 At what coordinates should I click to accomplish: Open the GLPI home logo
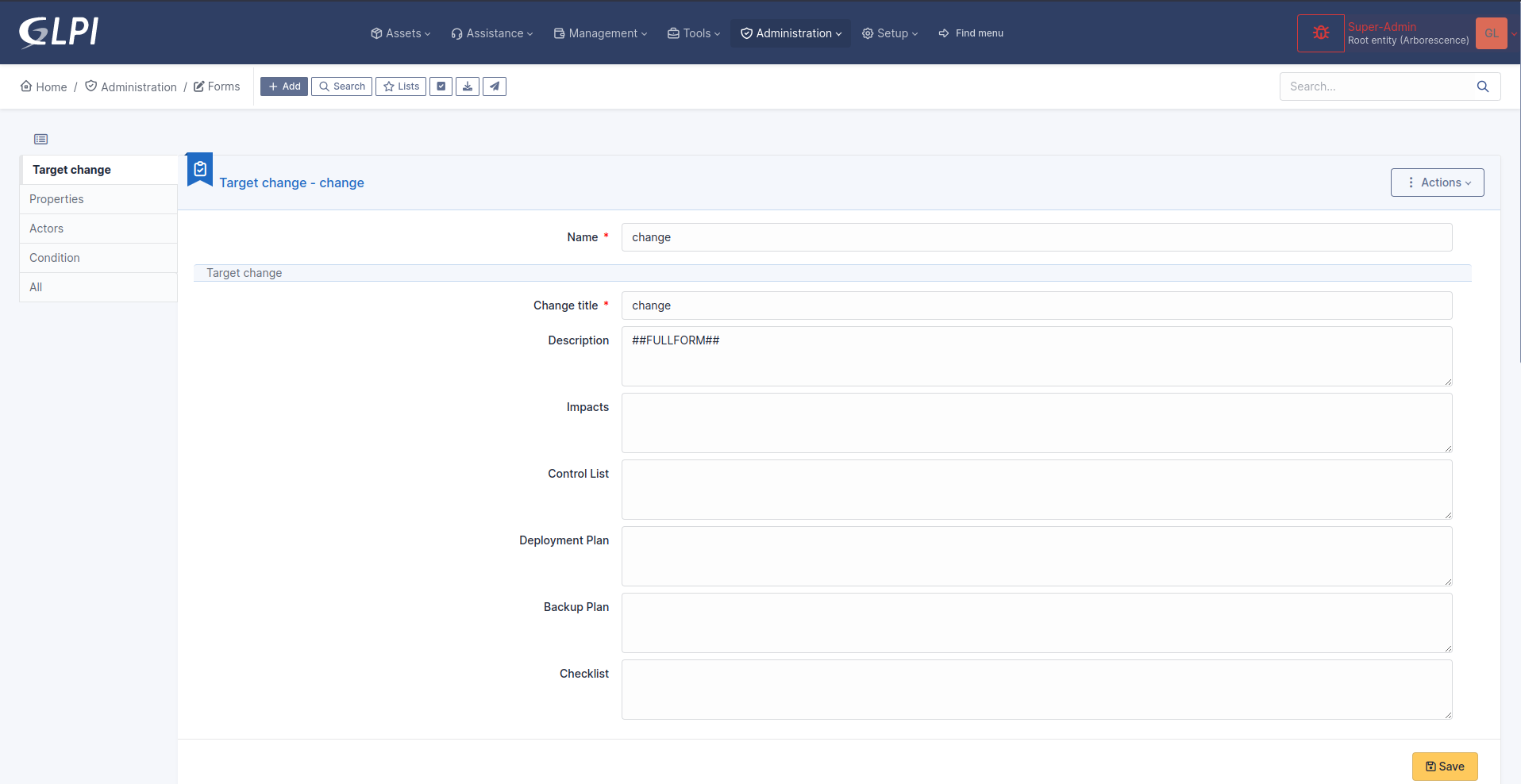coord(58,33)
